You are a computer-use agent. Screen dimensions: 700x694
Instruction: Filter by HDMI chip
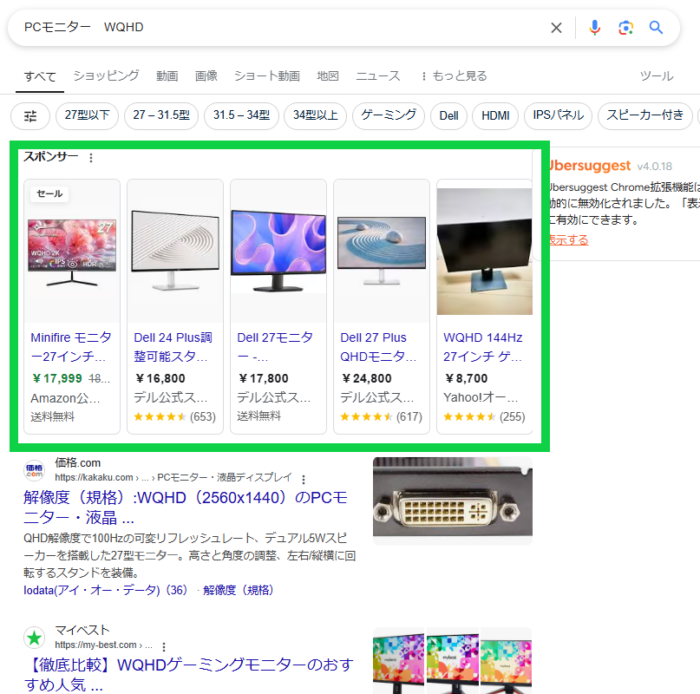click(495, 116)
